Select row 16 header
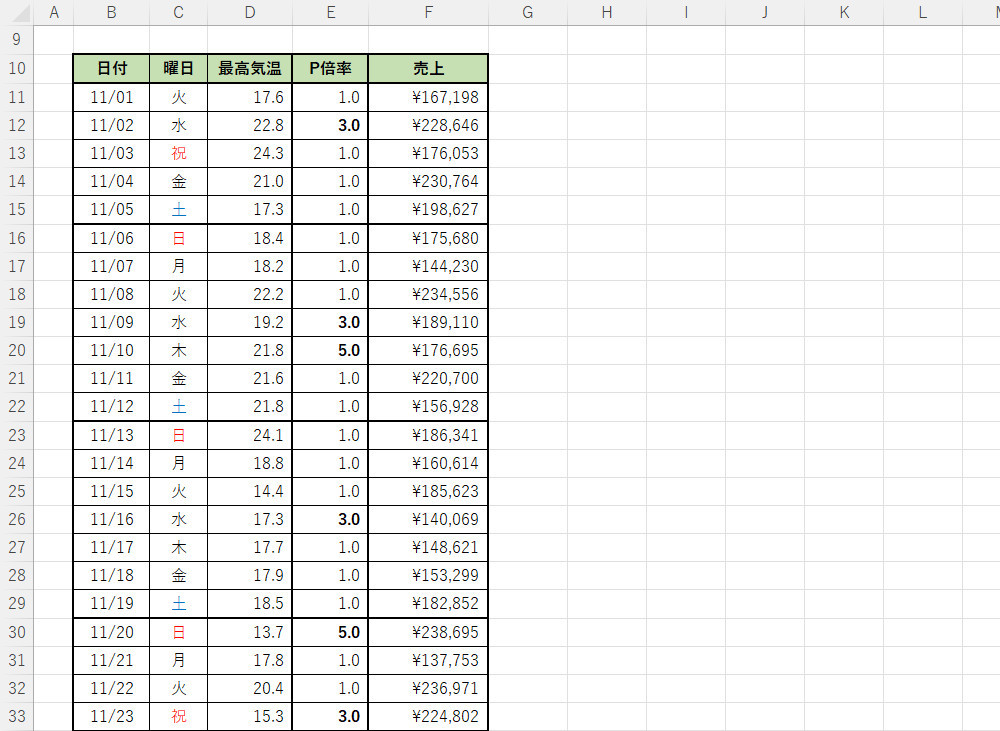 pyautogui.click(x=17, y=238)
